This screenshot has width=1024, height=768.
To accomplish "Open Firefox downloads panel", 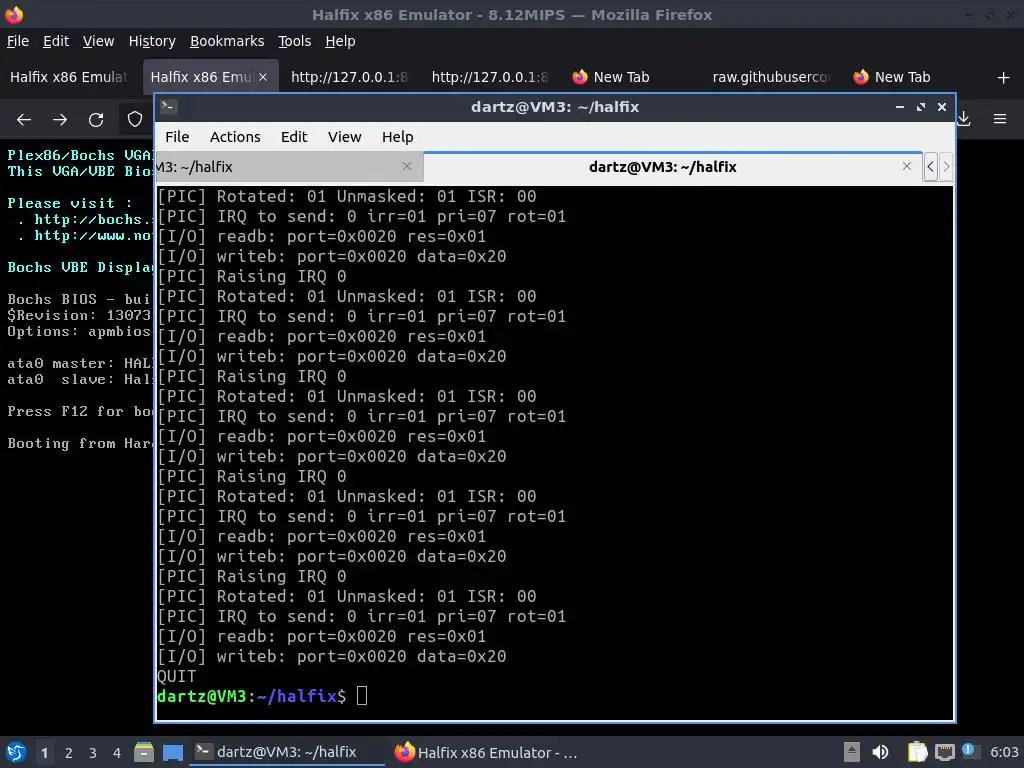I will 964,119.
